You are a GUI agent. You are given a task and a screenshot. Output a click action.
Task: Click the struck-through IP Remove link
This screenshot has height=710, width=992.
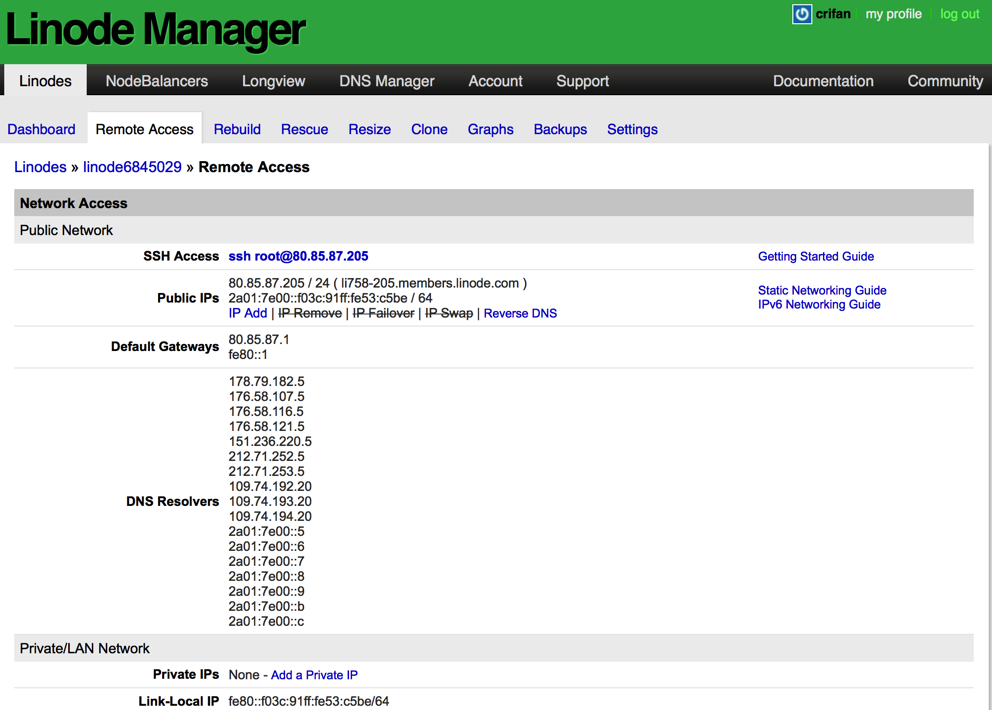[310, 313]
